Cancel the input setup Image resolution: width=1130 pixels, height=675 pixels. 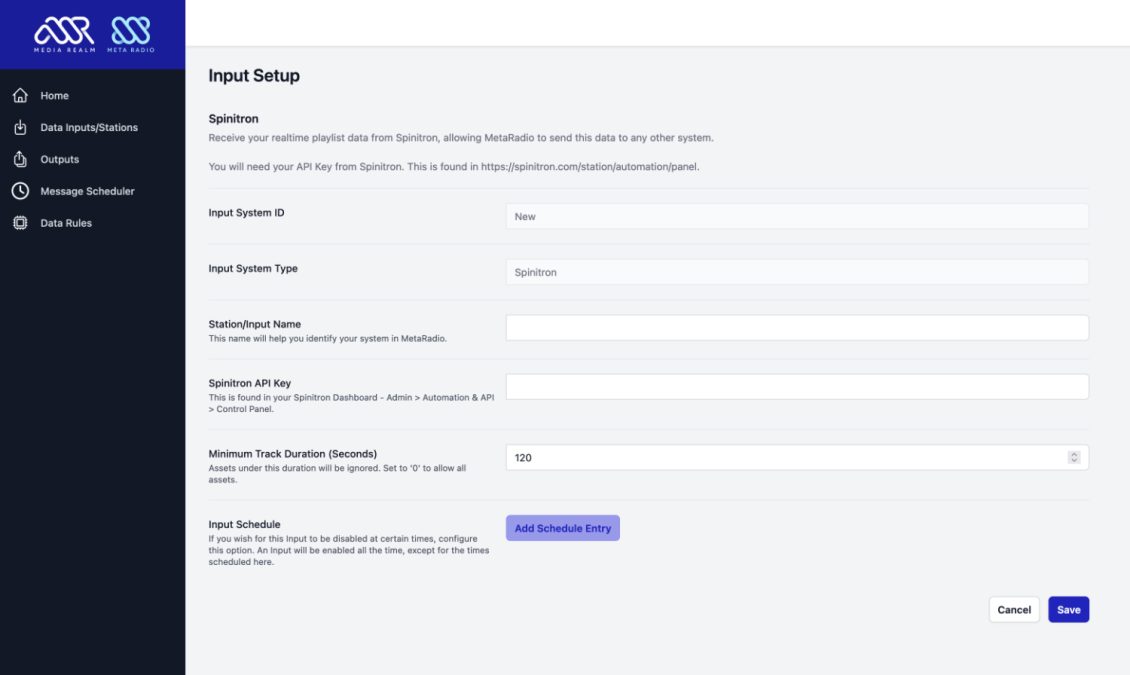[x=1013, y=610]
